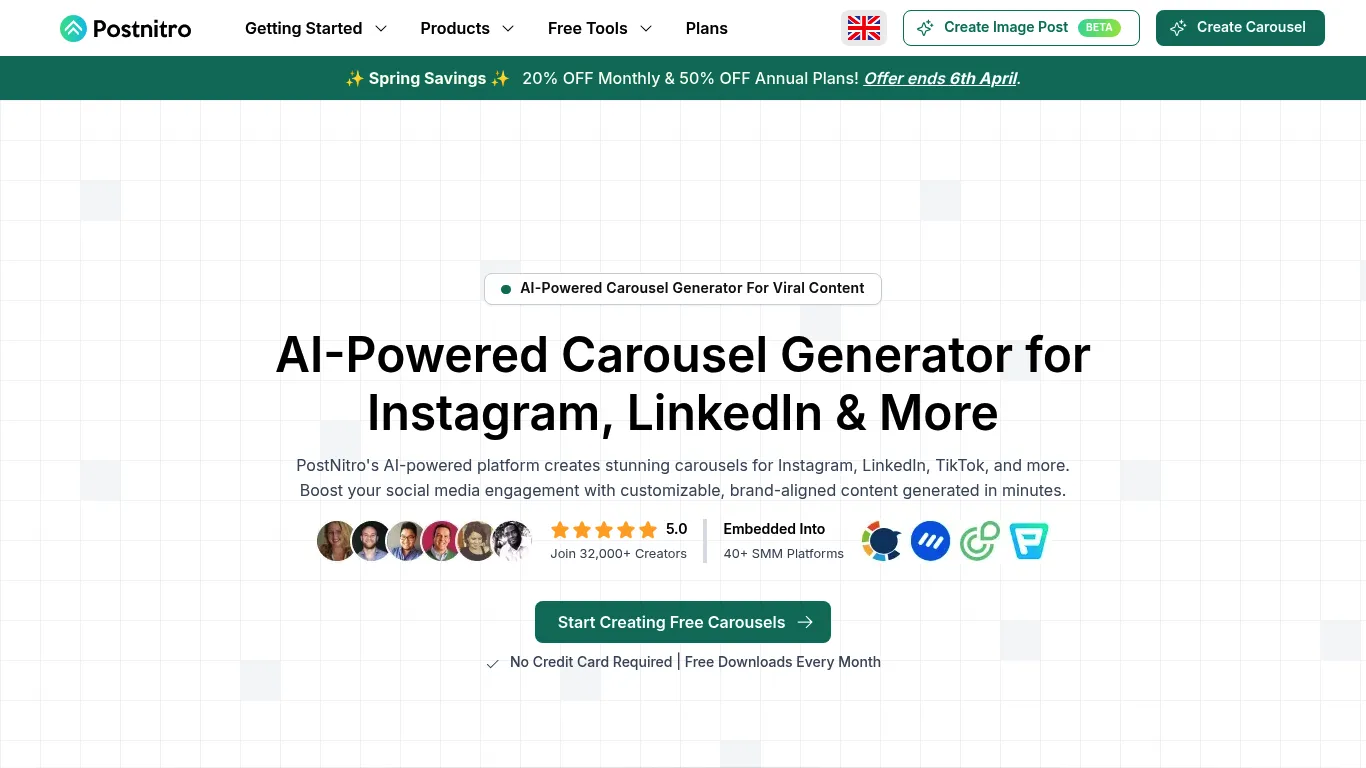Click the Postnitro logo in header
Viewport: 1366px width, 768px height.
point(125,28)
